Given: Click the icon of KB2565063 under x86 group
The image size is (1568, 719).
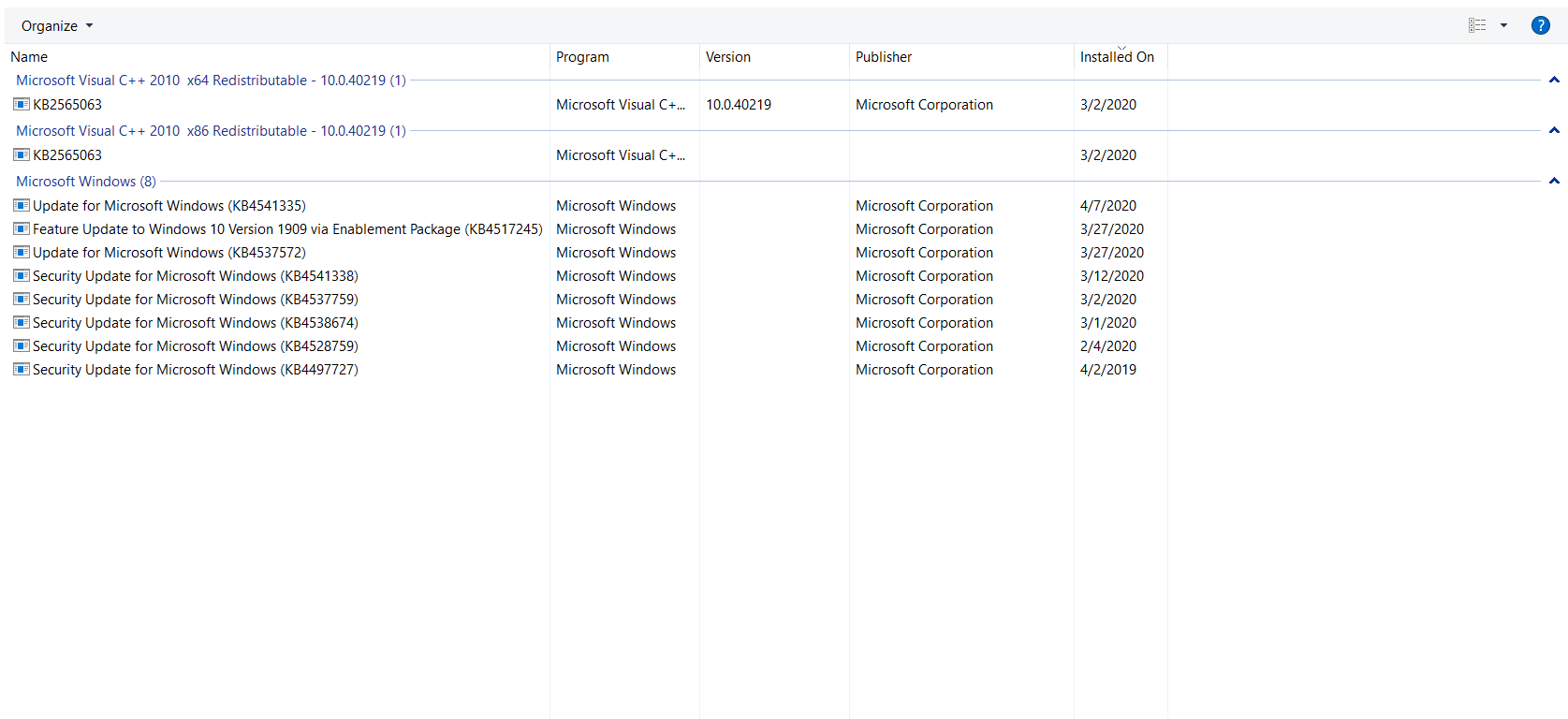Looking at the screenshot, I should (22, 154).
